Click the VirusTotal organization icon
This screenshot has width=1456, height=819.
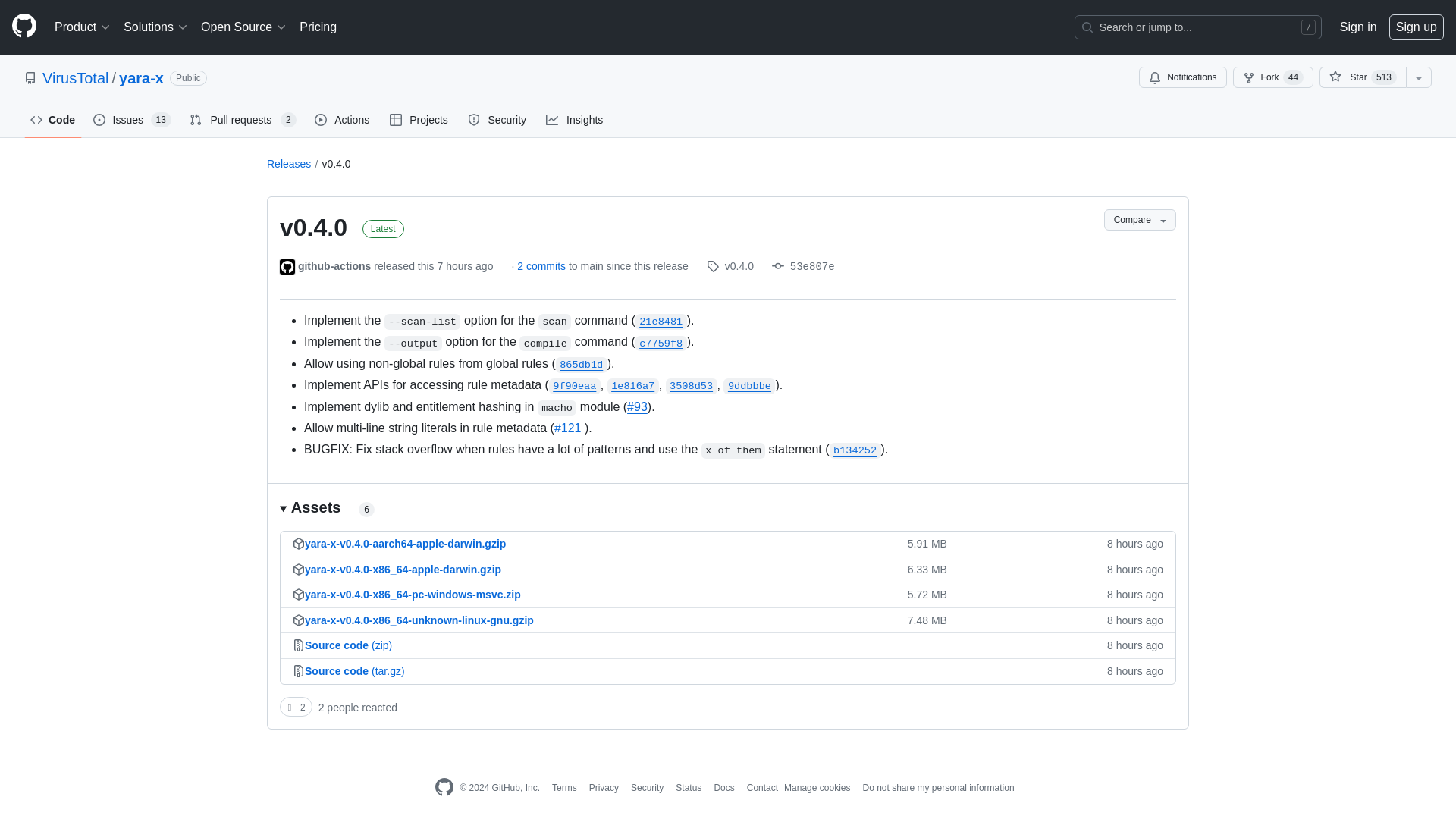tap(30, 78)
